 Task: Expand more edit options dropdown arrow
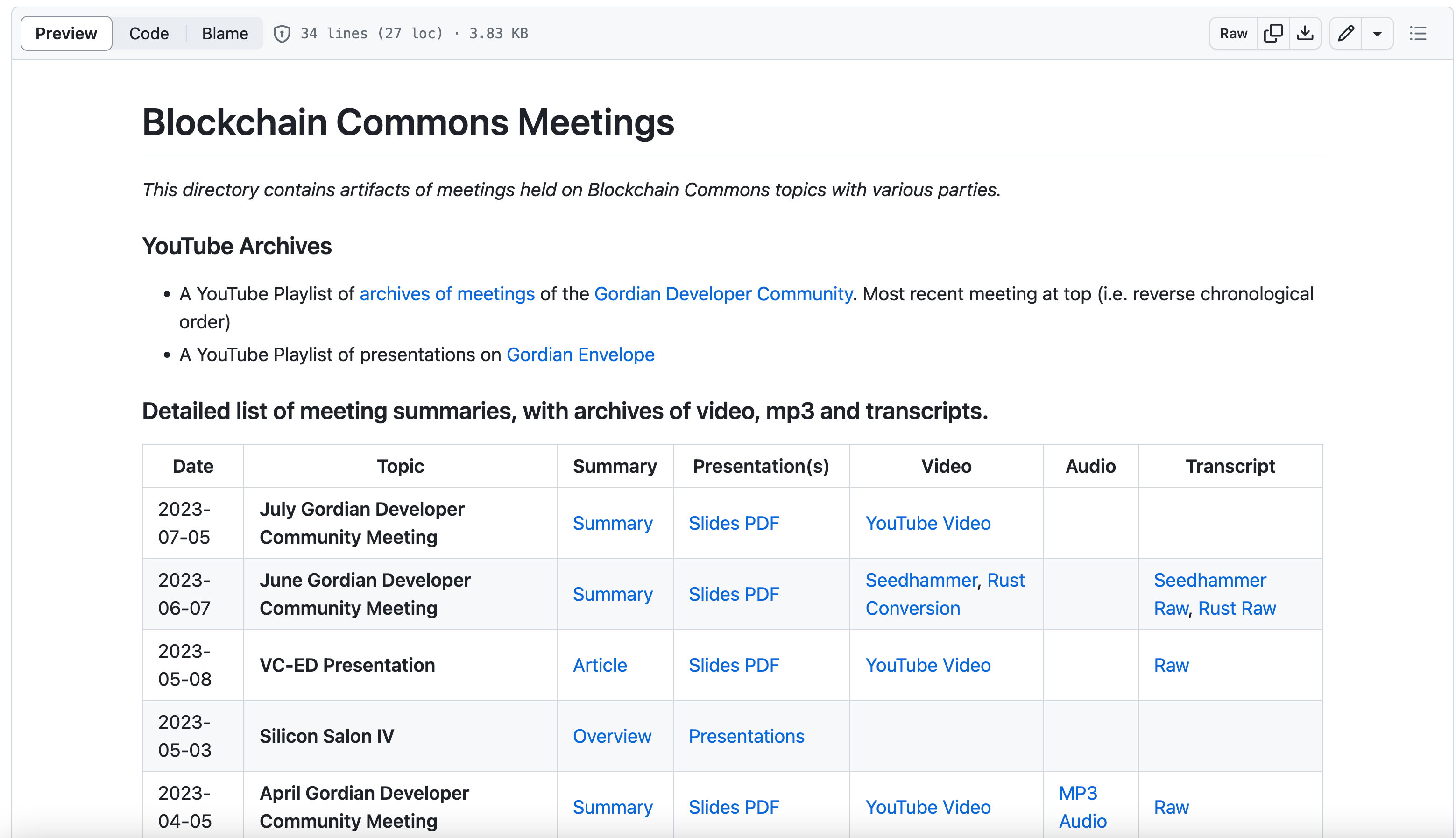click(x=1377, y=33)
